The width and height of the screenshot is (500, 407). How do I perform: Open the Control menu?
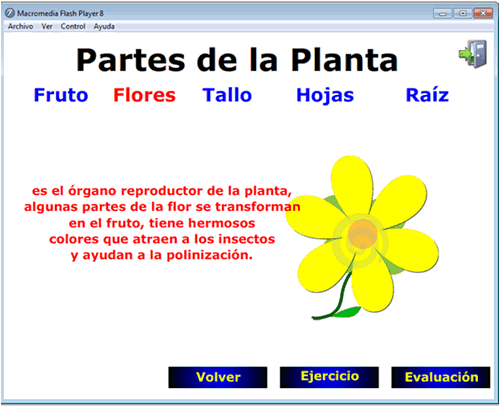pyautogui.click(x=73, y=26)
